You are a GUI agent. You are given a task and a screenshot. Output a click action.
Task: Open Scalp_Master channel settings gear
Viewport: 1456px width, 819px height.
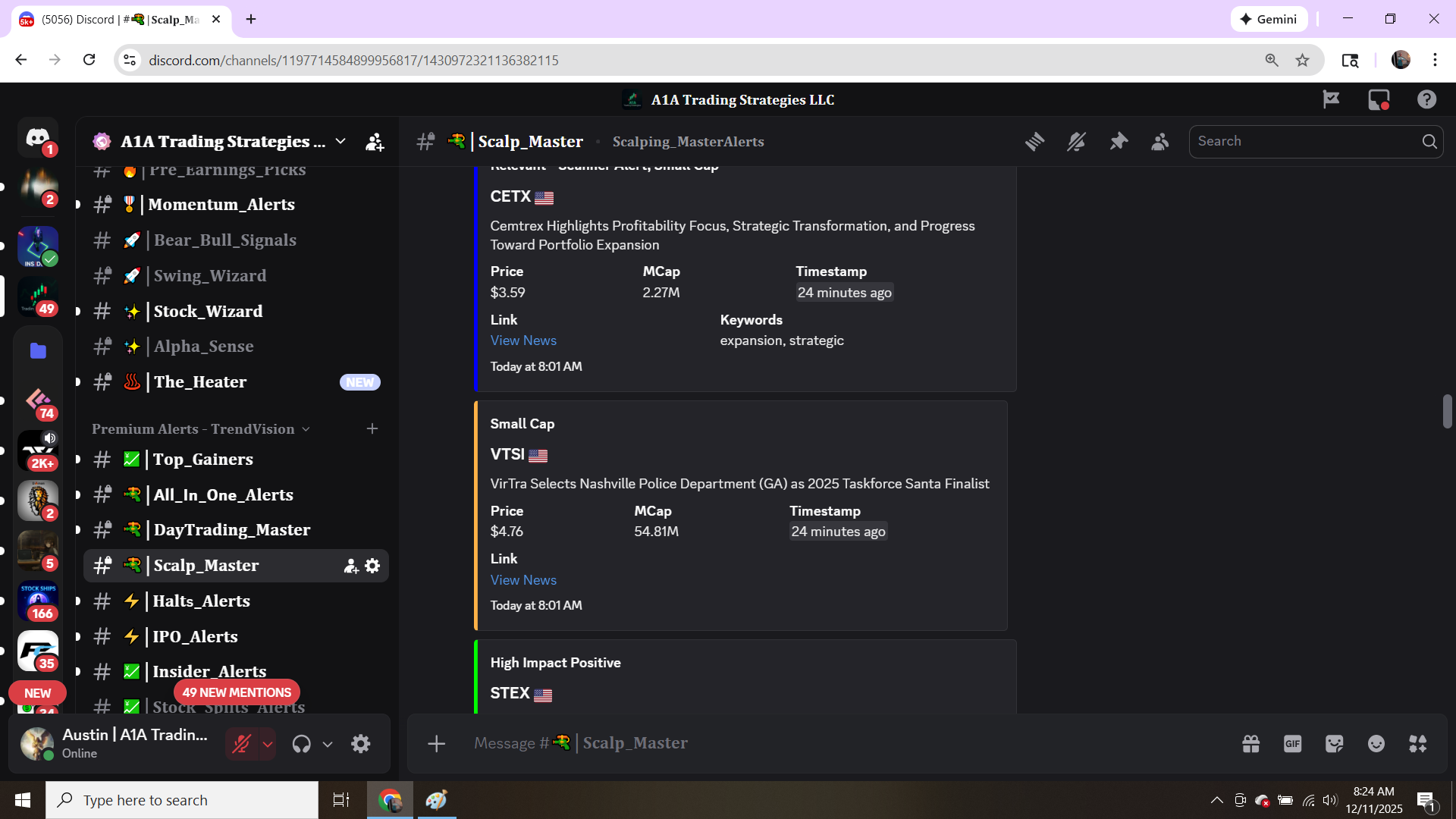pos(372,566)
